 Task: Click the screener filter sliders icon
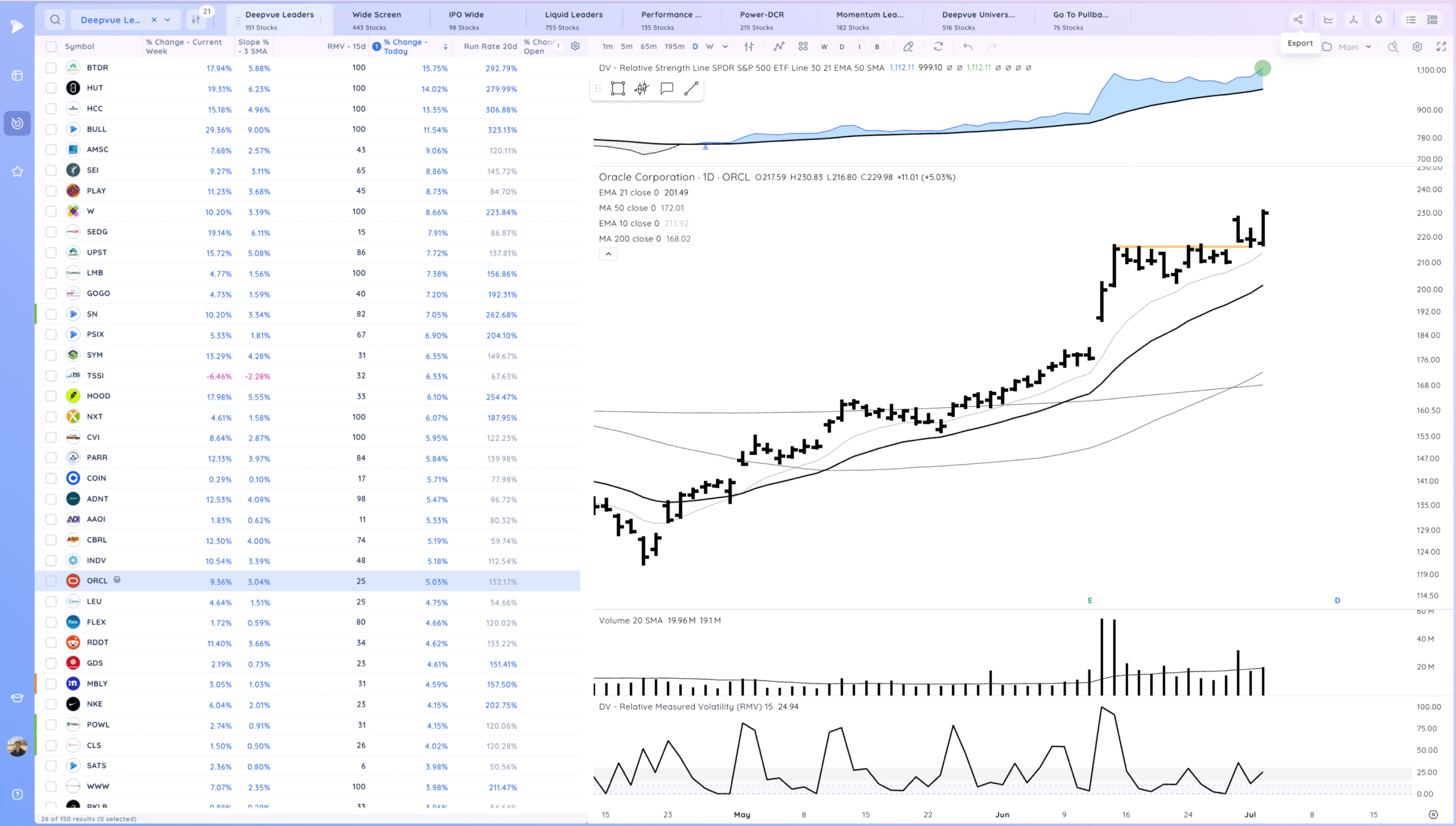tap(196, 20)
